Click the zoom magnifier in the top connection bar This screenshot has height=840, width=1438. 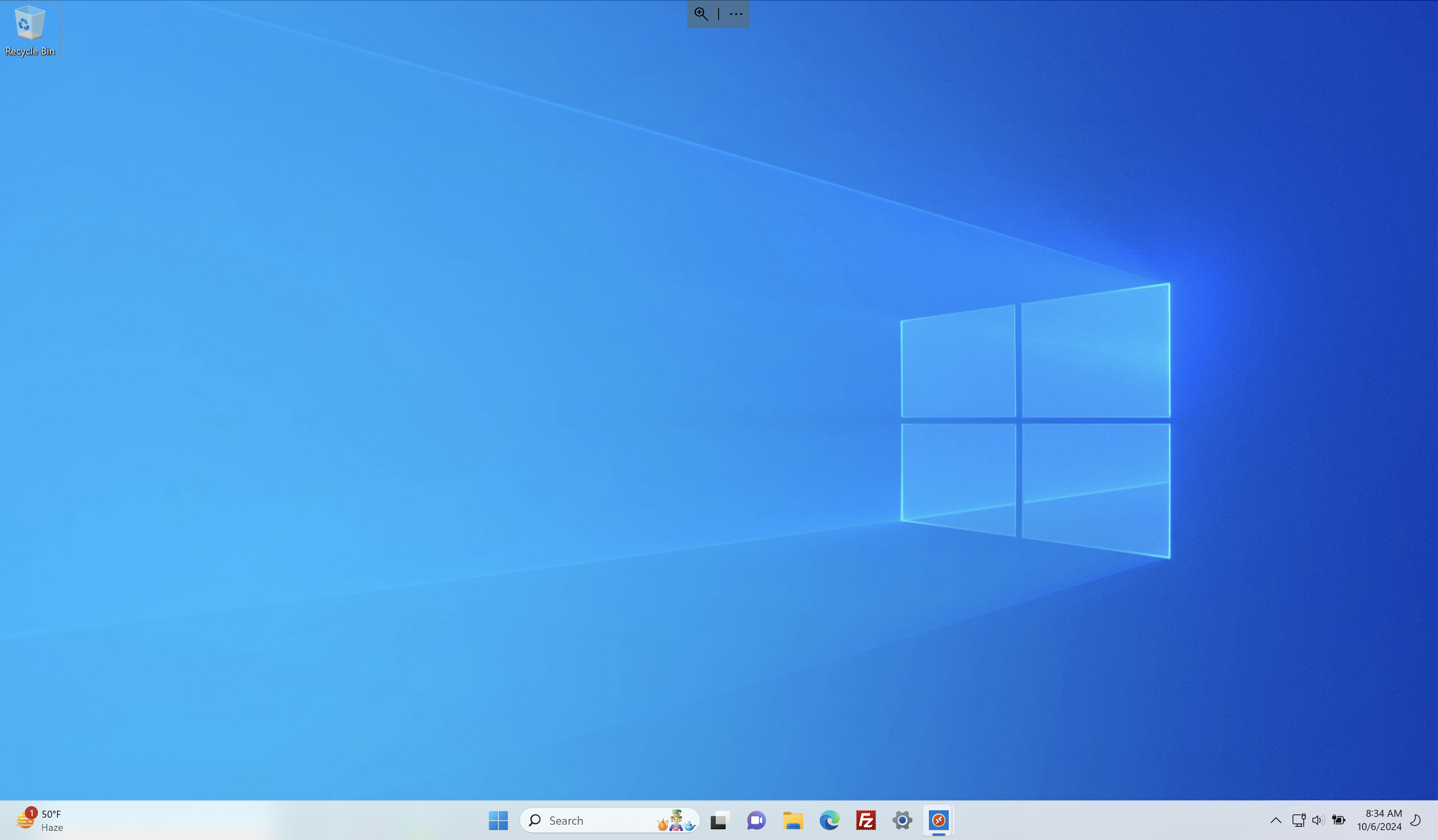click(x=701, y=14)
